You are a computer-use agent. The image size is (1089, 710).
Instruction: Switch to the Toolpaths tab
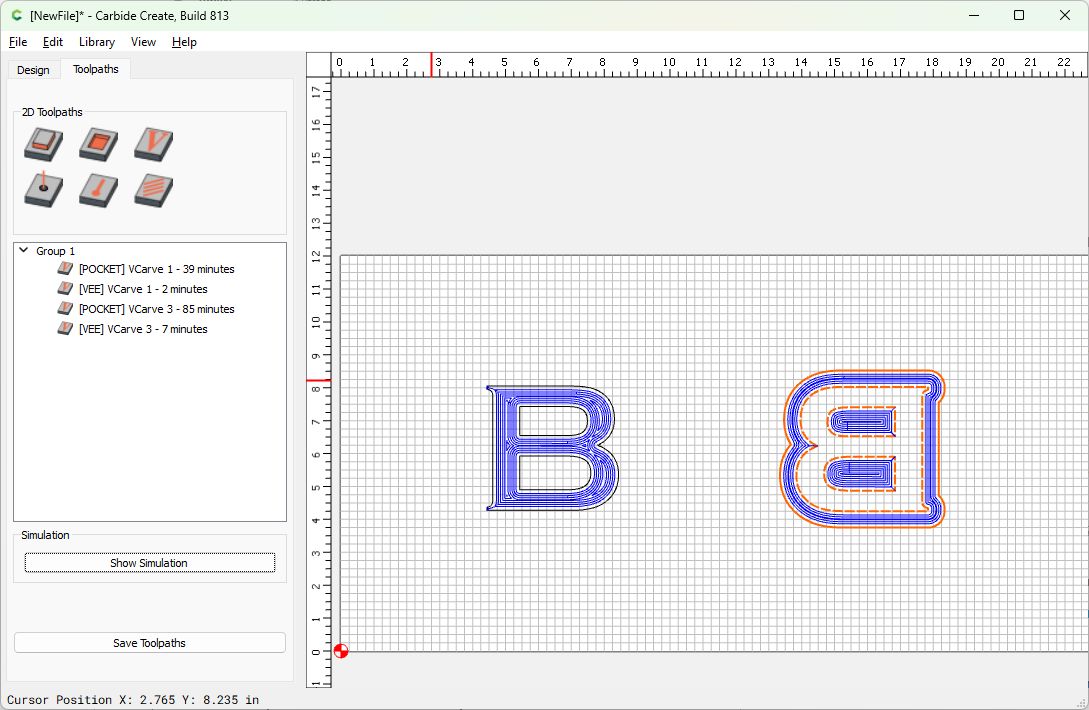(96, 69)
